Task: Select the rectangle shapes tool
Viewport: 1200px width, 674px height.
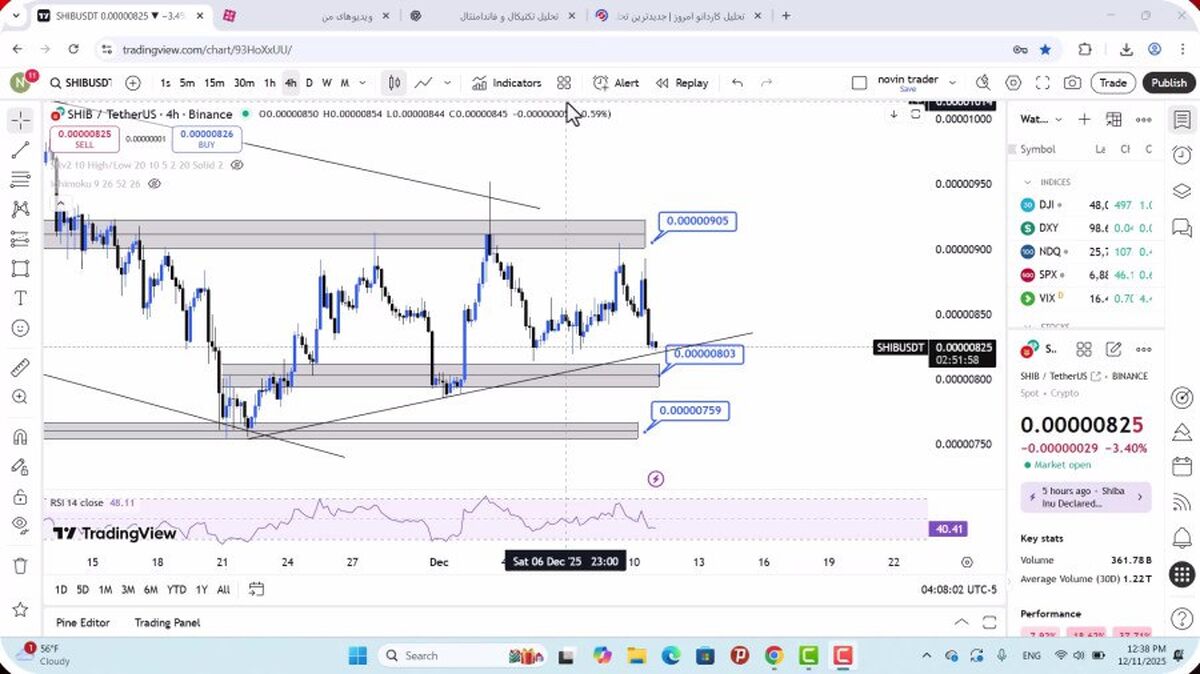Action: 20,269
